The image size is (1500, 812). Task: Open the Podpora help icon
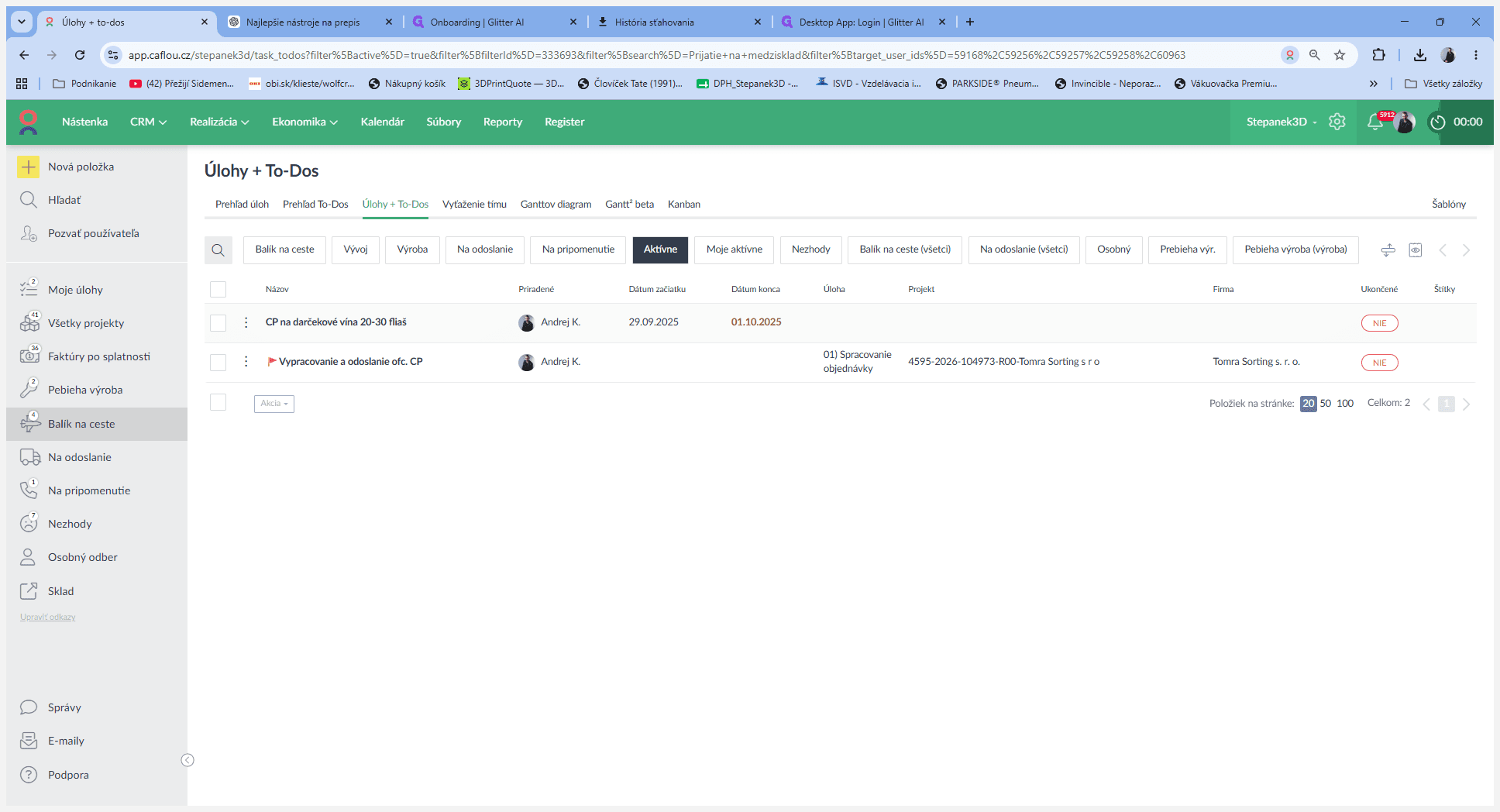tap(29, 774)
